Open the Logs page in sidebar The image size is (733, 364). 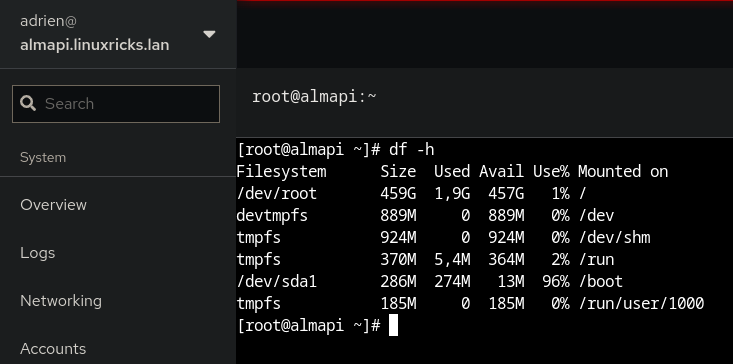tap(37, 253)
